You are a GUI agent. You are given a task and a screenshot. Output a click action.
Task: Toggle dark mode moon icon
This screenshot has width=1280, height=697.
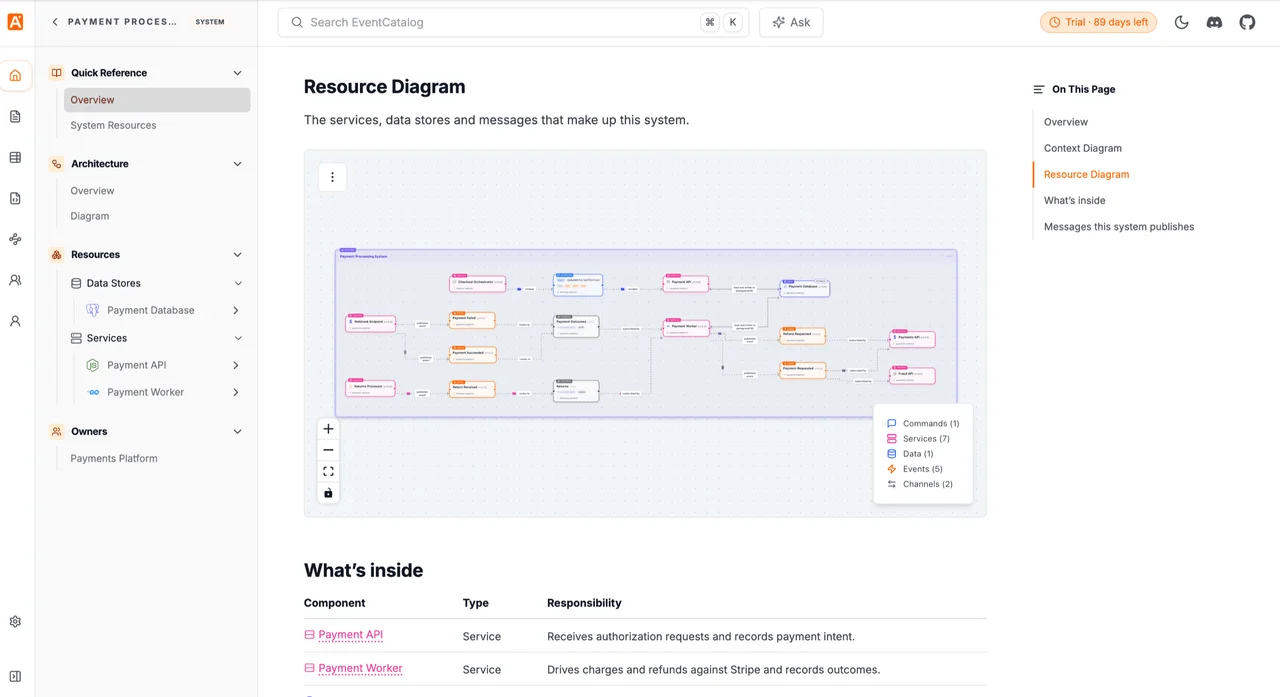1181,22
